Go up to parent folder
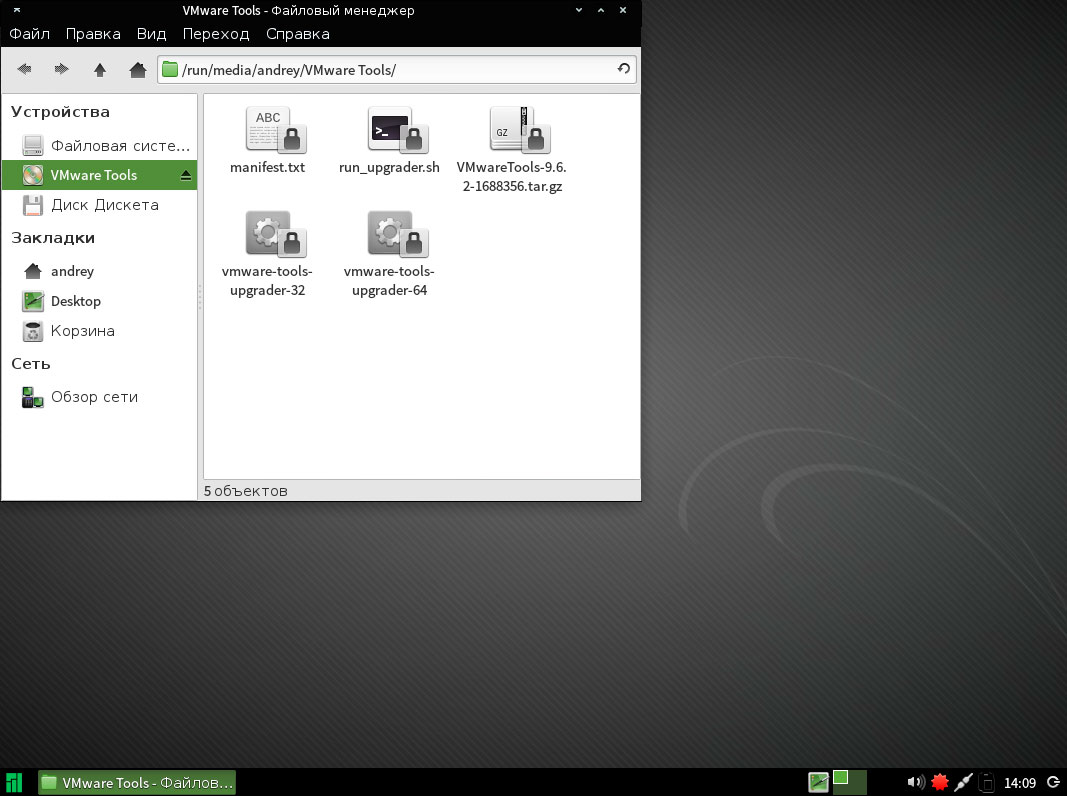 point(100,69)
